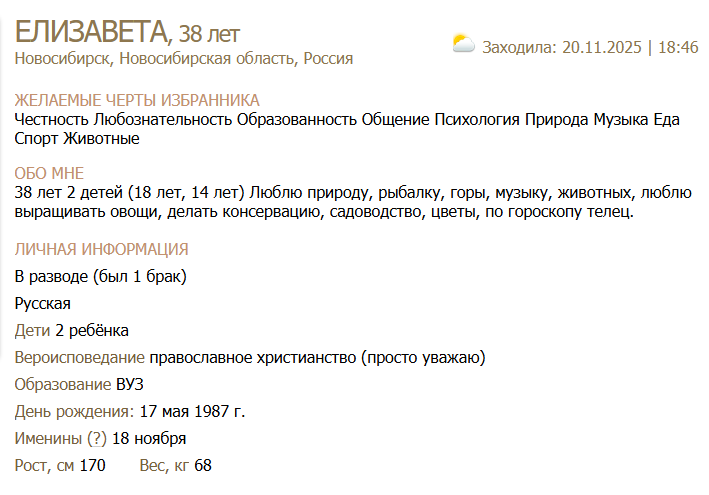The width and height of the screenshot is (709, 495).
Task: Click the Образование ВУЗ value
Action: click(x=130, y=384)
